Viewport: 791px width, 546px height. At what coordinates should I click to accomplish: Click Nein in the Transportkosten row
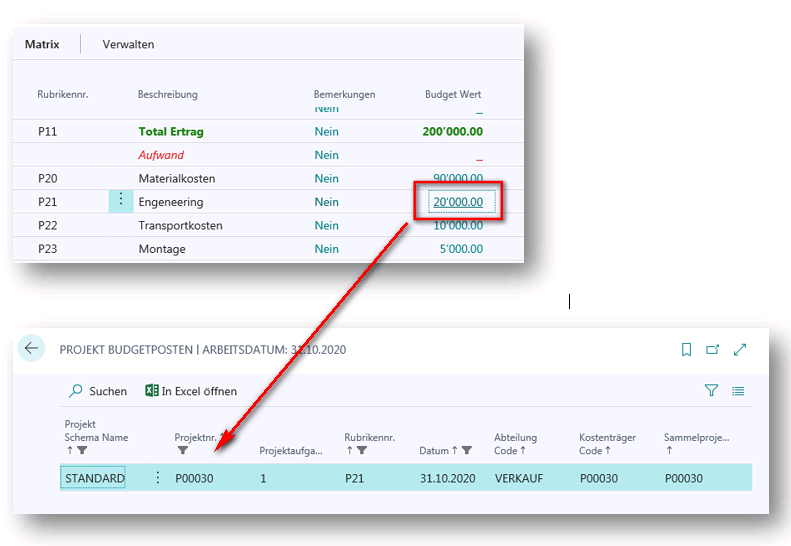[x=326, y=226]
